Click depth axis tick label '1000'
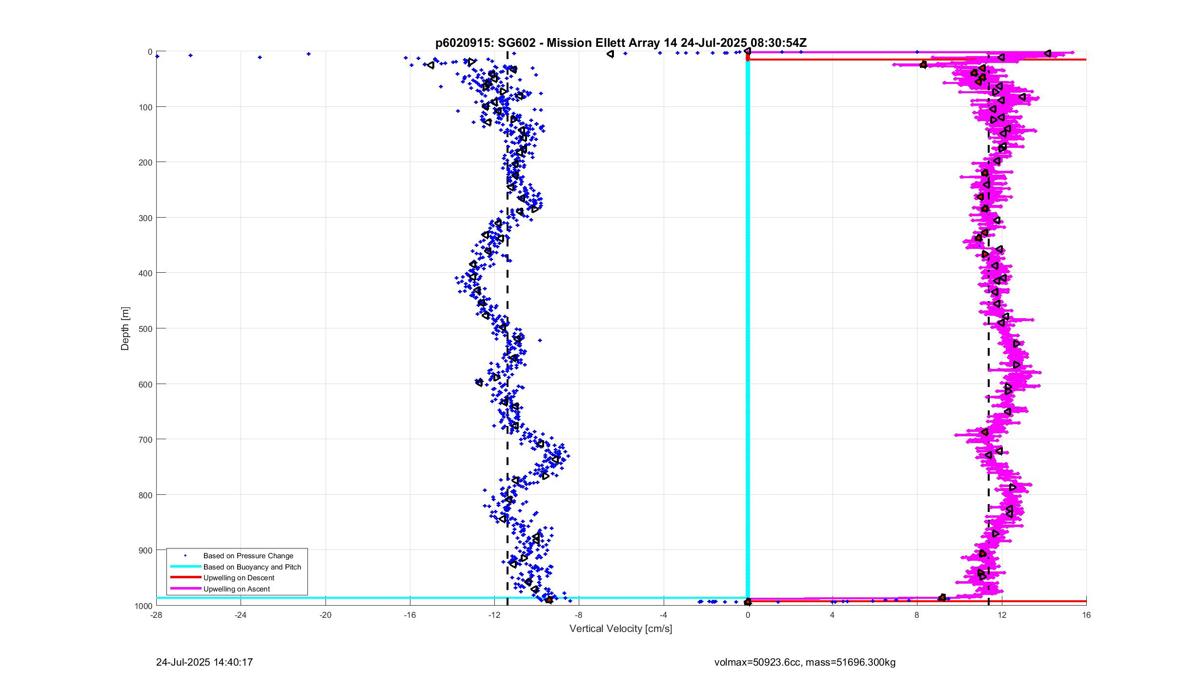 142,606
